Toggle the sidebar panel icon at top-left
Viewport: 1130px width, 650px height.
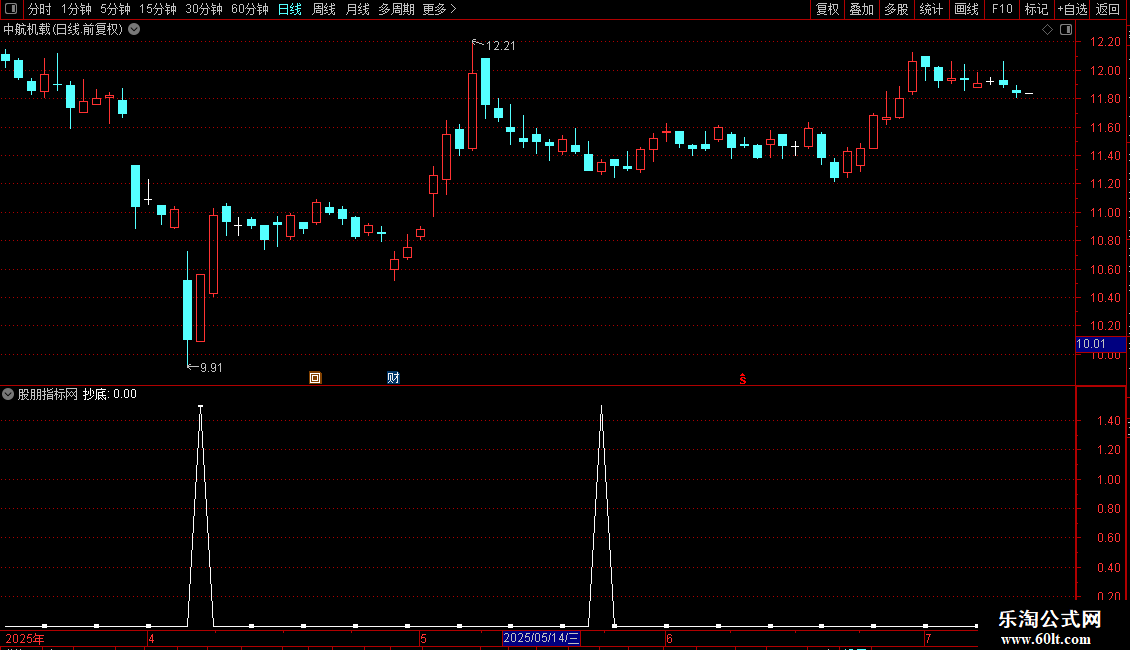pyautogui.click(x=11, y=9)
